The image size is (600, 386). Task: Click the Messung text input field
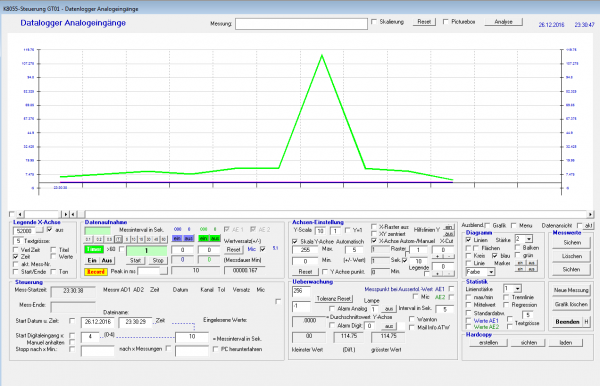(x=301, y=24)
